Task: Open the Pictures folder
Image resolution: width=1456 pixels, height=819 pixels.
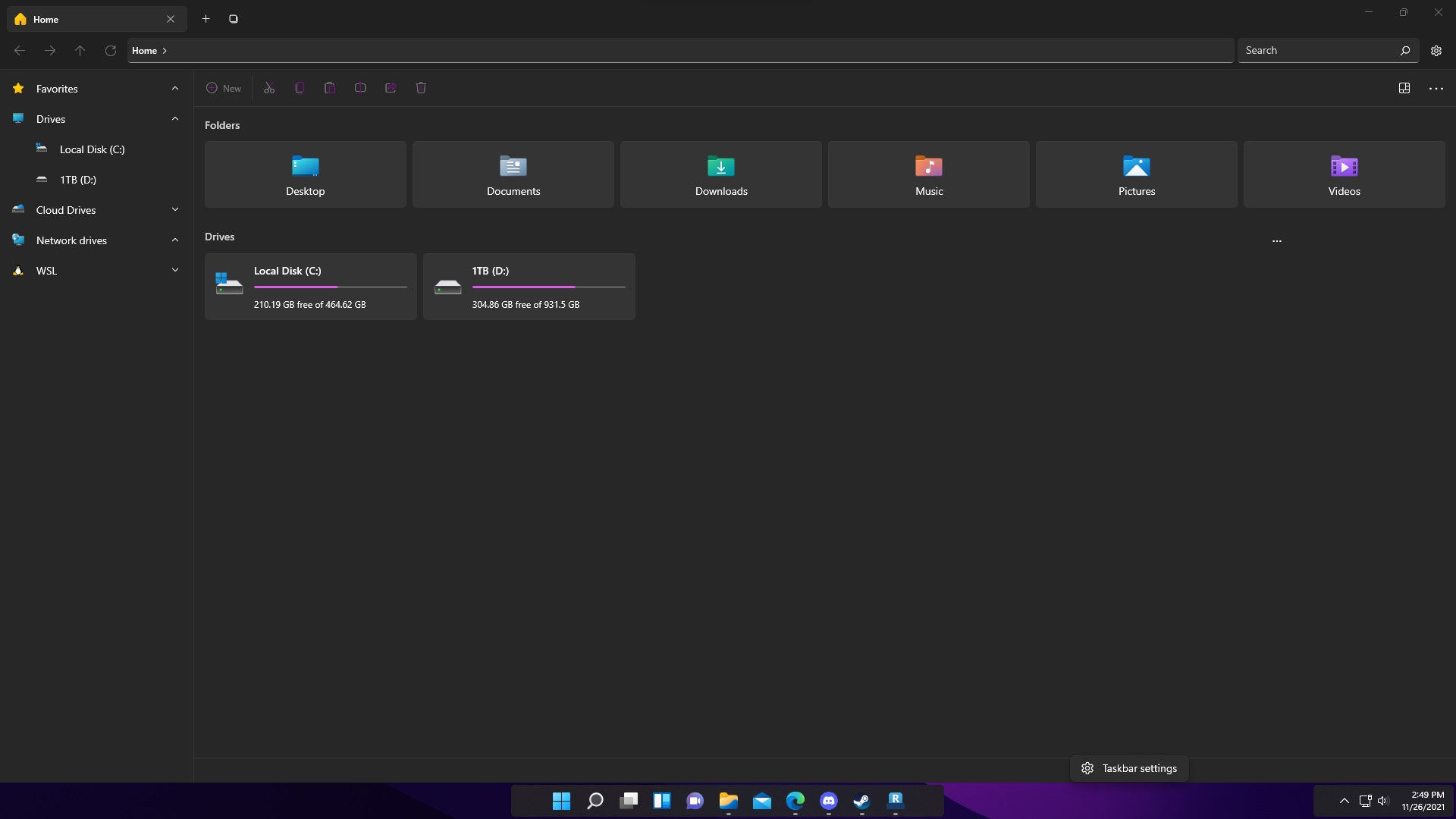Action: [1137, 174]
